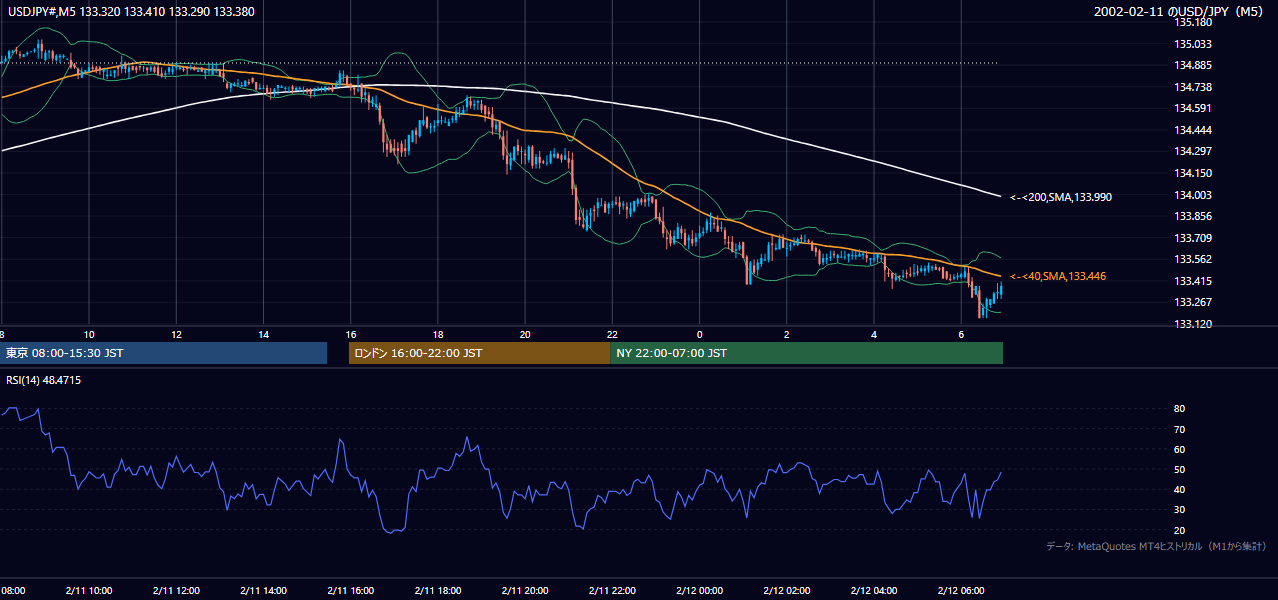Click hour marker 14 under price chart
The width and height of the screenshot is (1278, 600).
coord(264,334)
